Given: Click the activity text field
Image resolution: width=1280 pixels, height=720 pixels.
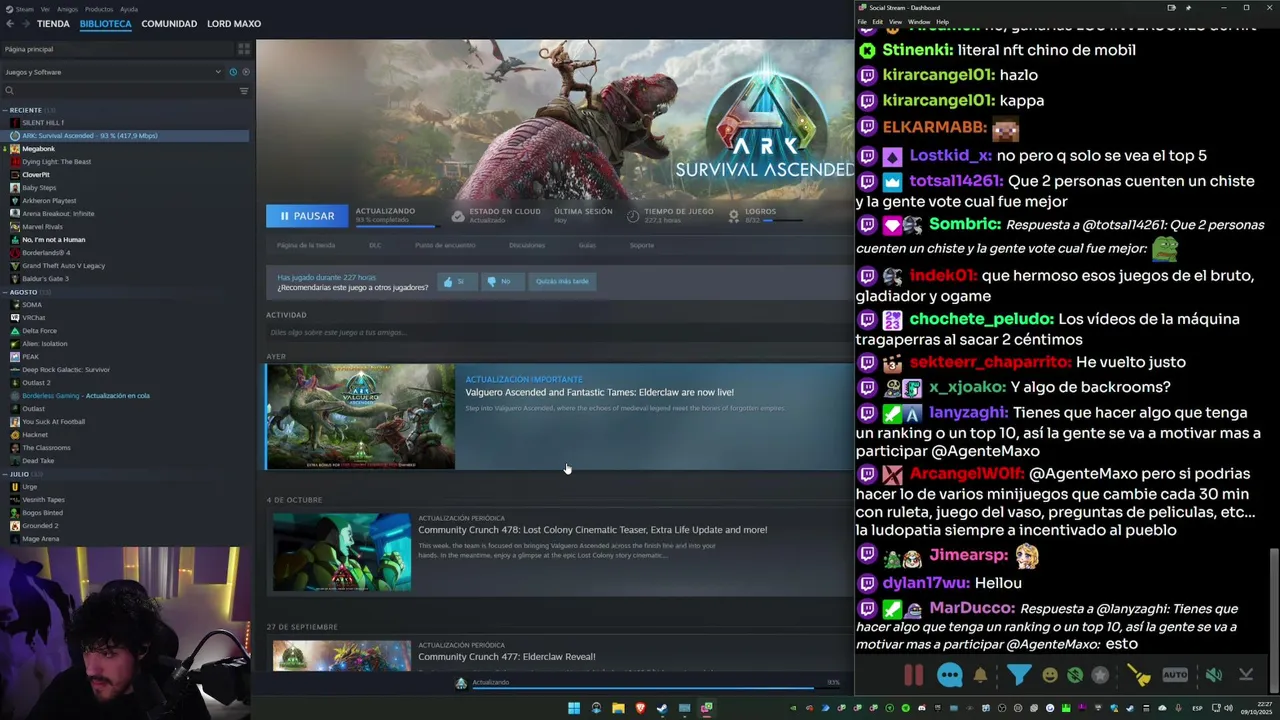Looking at the screenshot, I should point(558,332).
